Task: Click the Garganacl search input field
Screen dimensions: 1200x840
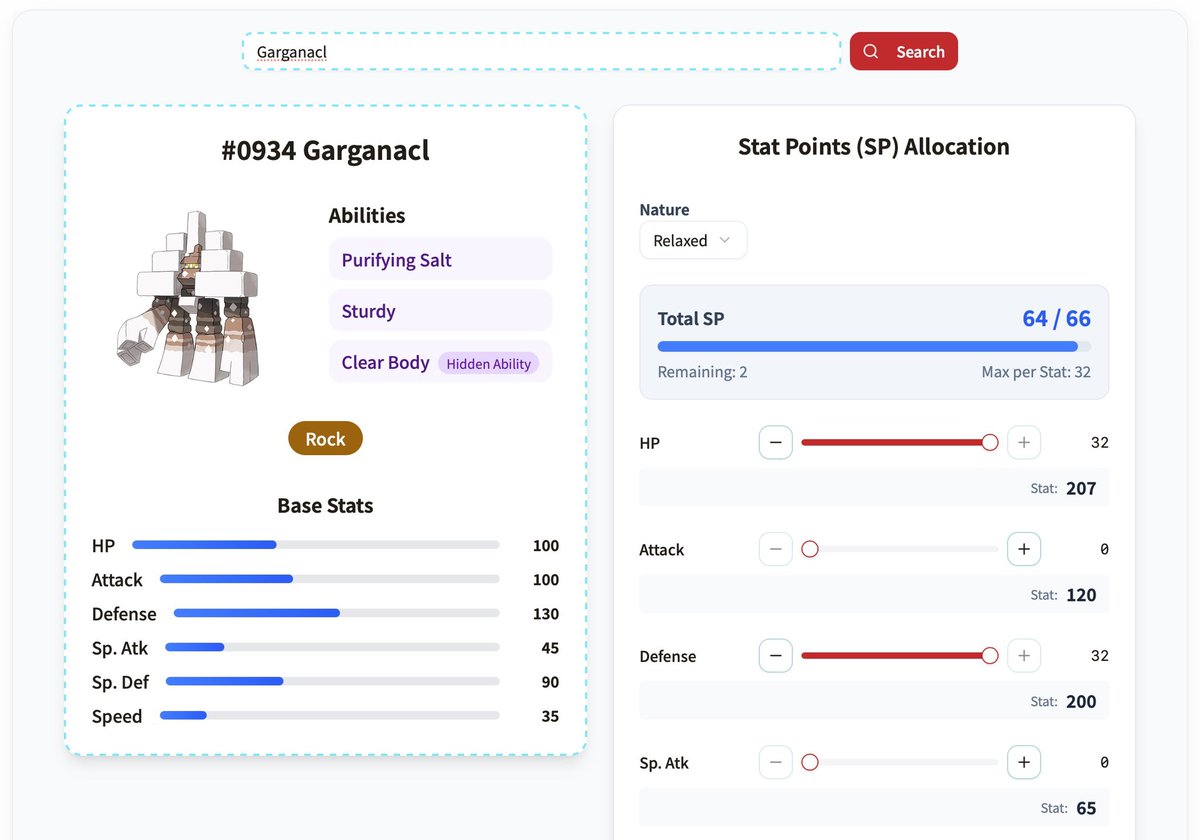Action: click(x=541, y=51)
